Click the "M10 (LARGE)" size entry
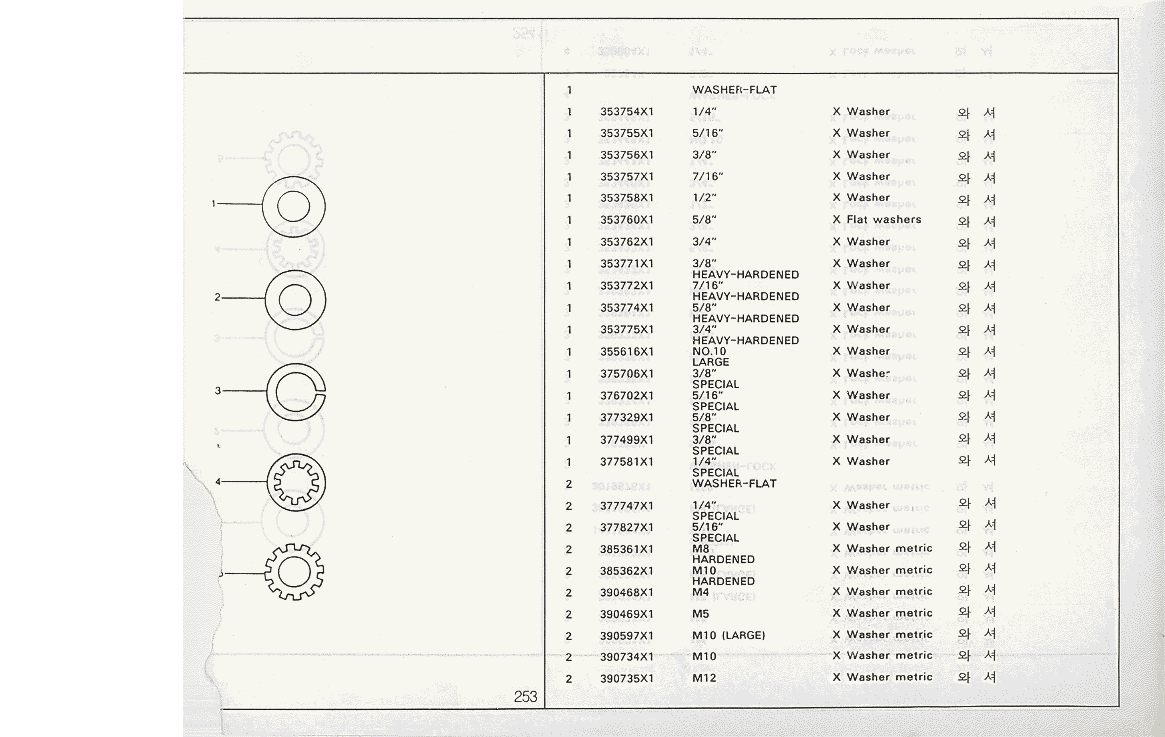1165x737 pixels. [728, 635]
